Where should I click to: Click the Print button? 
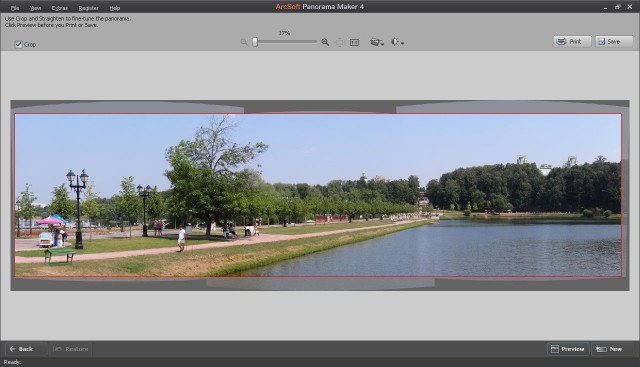click(572, 42)
